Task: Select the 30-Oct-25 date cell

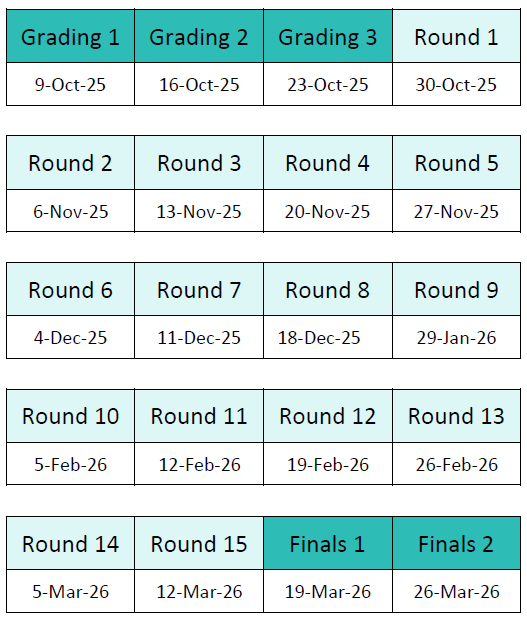Action: pyautogui.click(x=456, y=84)
